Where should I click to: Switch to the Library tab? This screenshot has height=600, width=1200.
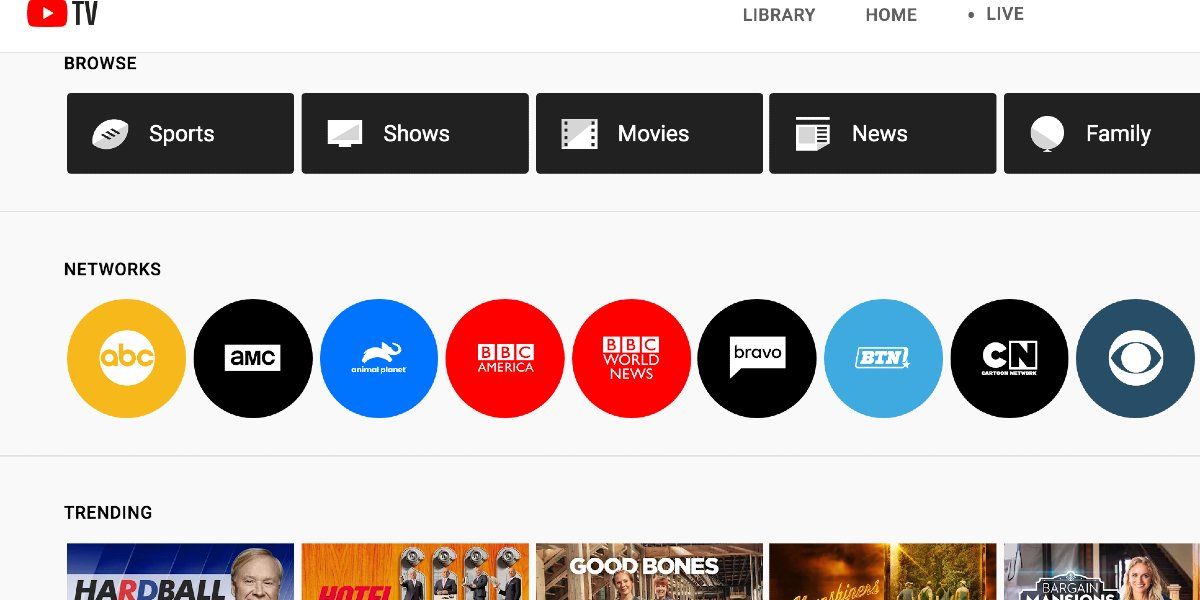tap(778, 14)
